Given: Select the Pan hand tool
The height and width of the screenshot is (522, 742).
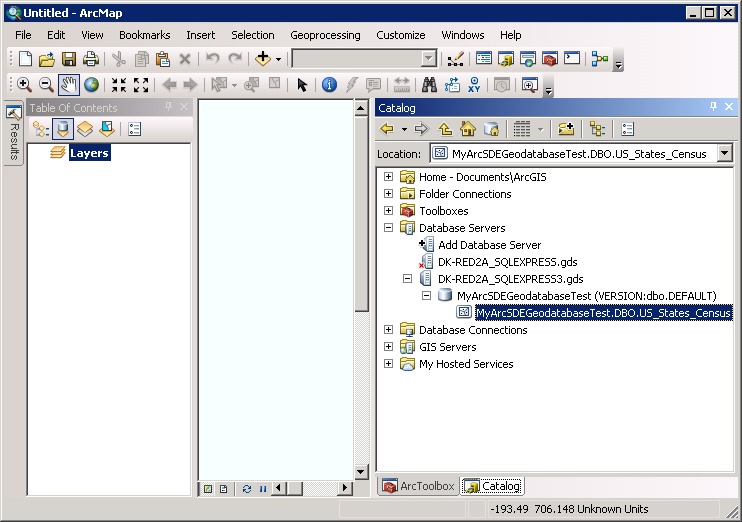Looking at the screenshot, I should (x=69, y=85).
